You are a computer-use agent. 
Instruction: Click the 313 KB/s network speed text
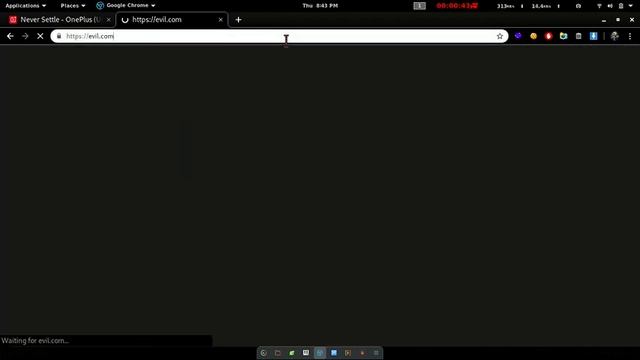click(x=506, y=6)
